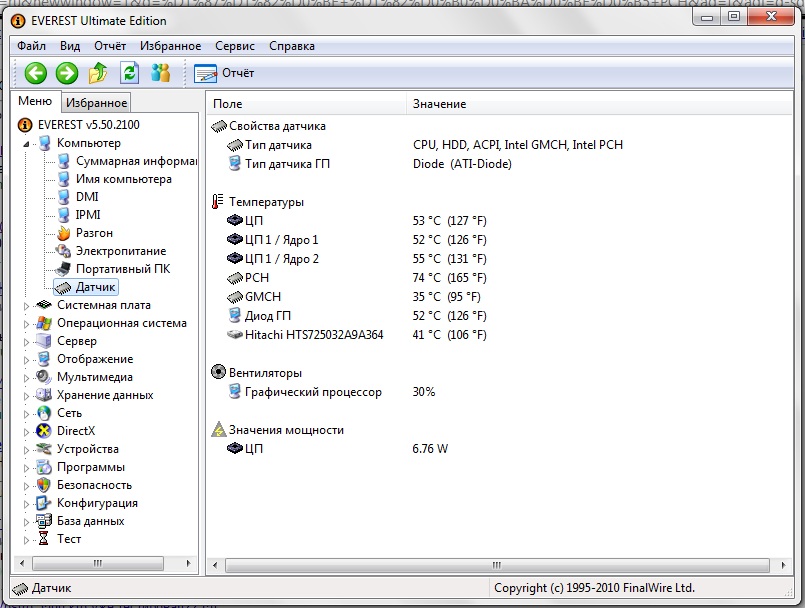Click right arrow of tree panel scrollbar
Viewport: 805px width, 608px height.
[x=188, y=563]
